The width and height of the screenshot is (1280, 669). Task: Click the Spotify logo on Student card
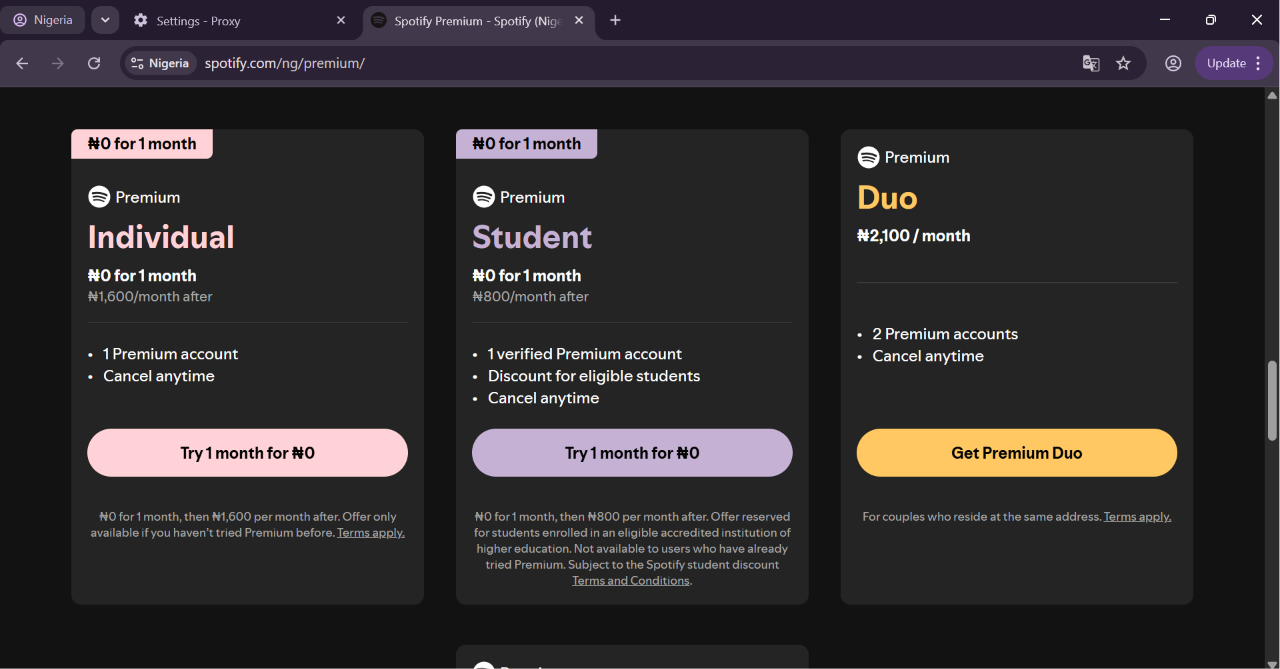(484, 197)
